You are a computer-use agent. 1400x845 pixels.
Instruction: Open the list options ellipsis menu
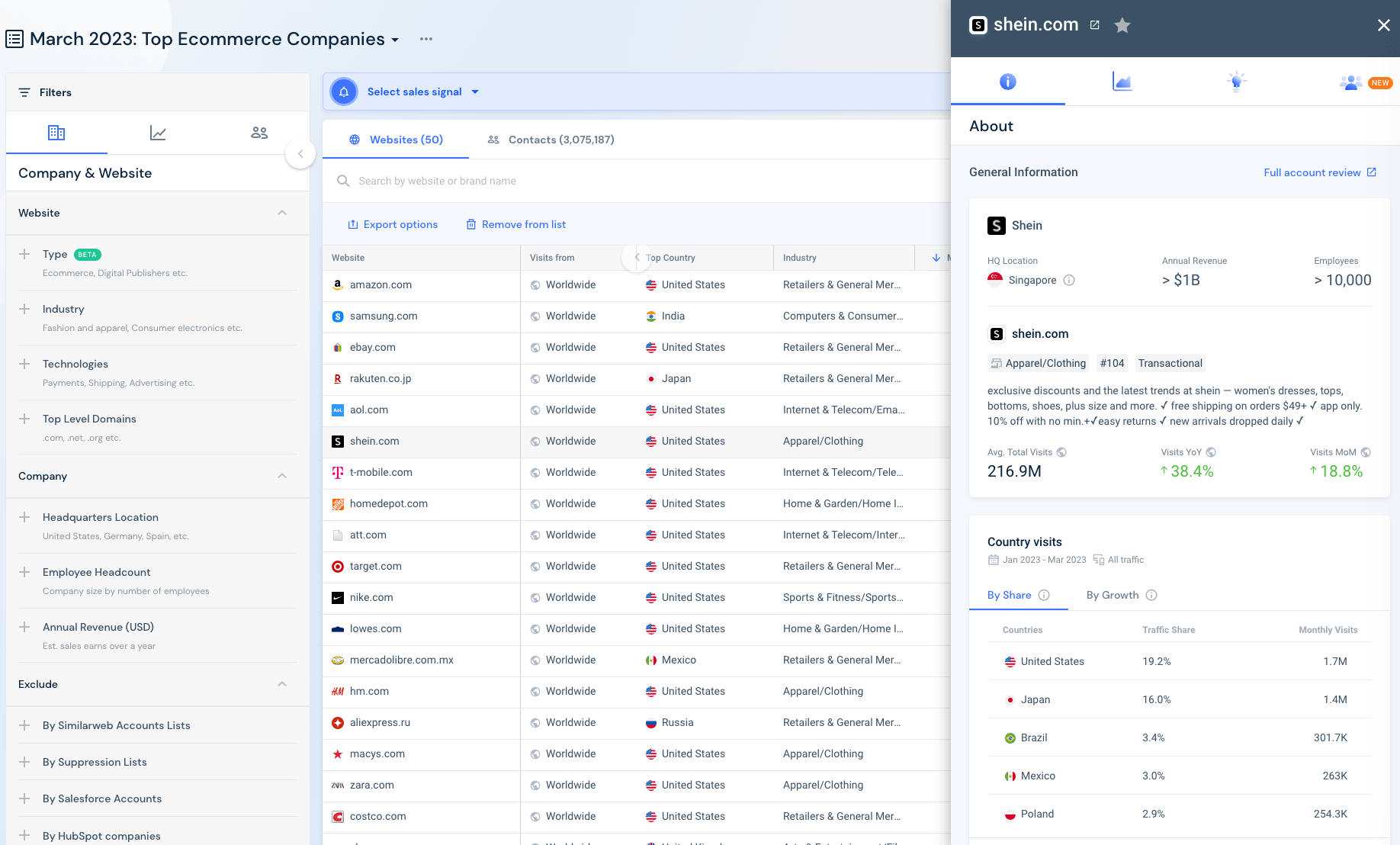pos(425,39)
